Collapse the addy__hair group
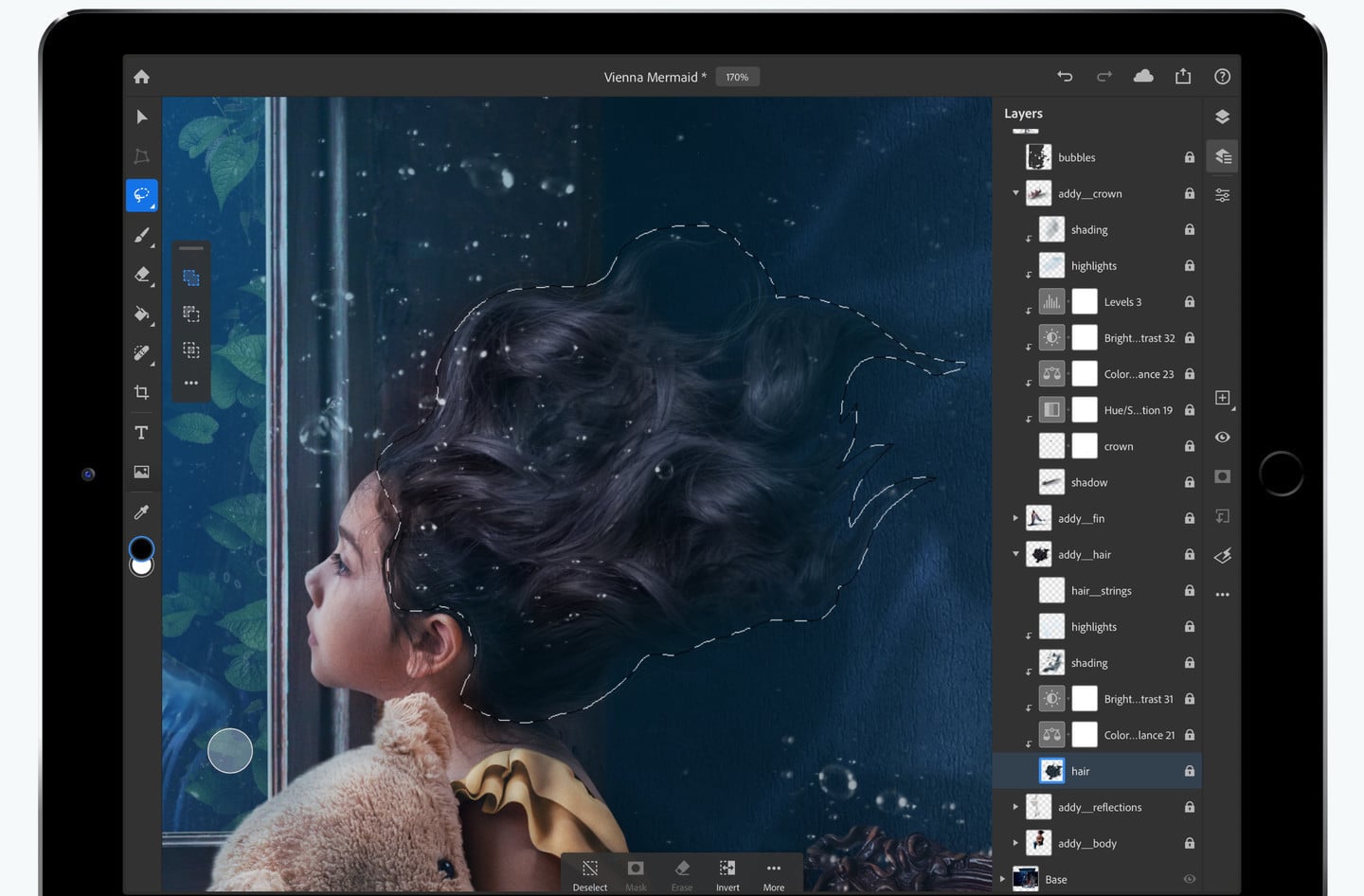The height and width of the screenshot is (896, 1364). coord(1015,554)
